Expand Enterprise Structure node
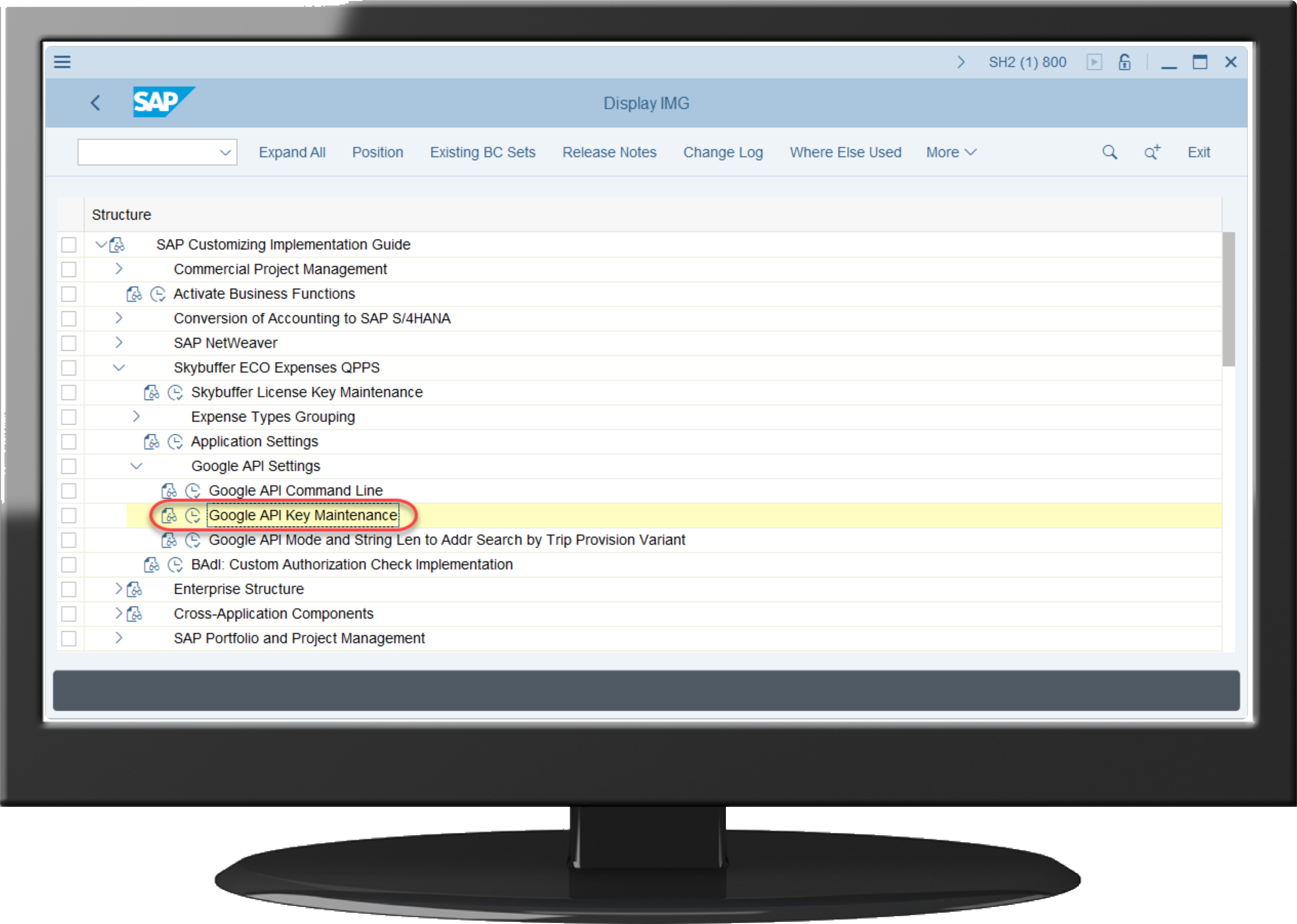The height and width of the screenshot is (924, 1297). 118,589
